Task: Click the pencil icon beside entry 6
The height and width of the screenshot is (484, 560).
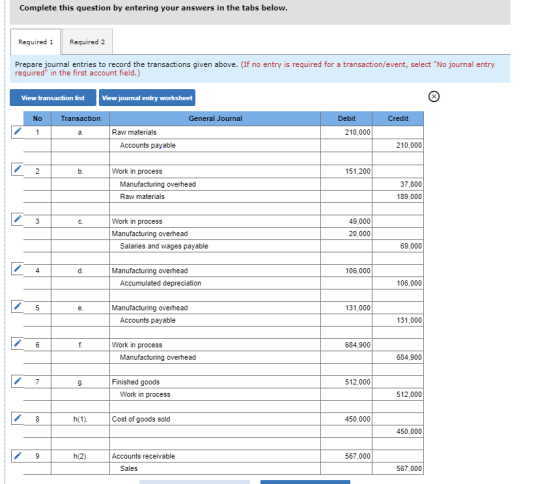Action: point(17,343)
